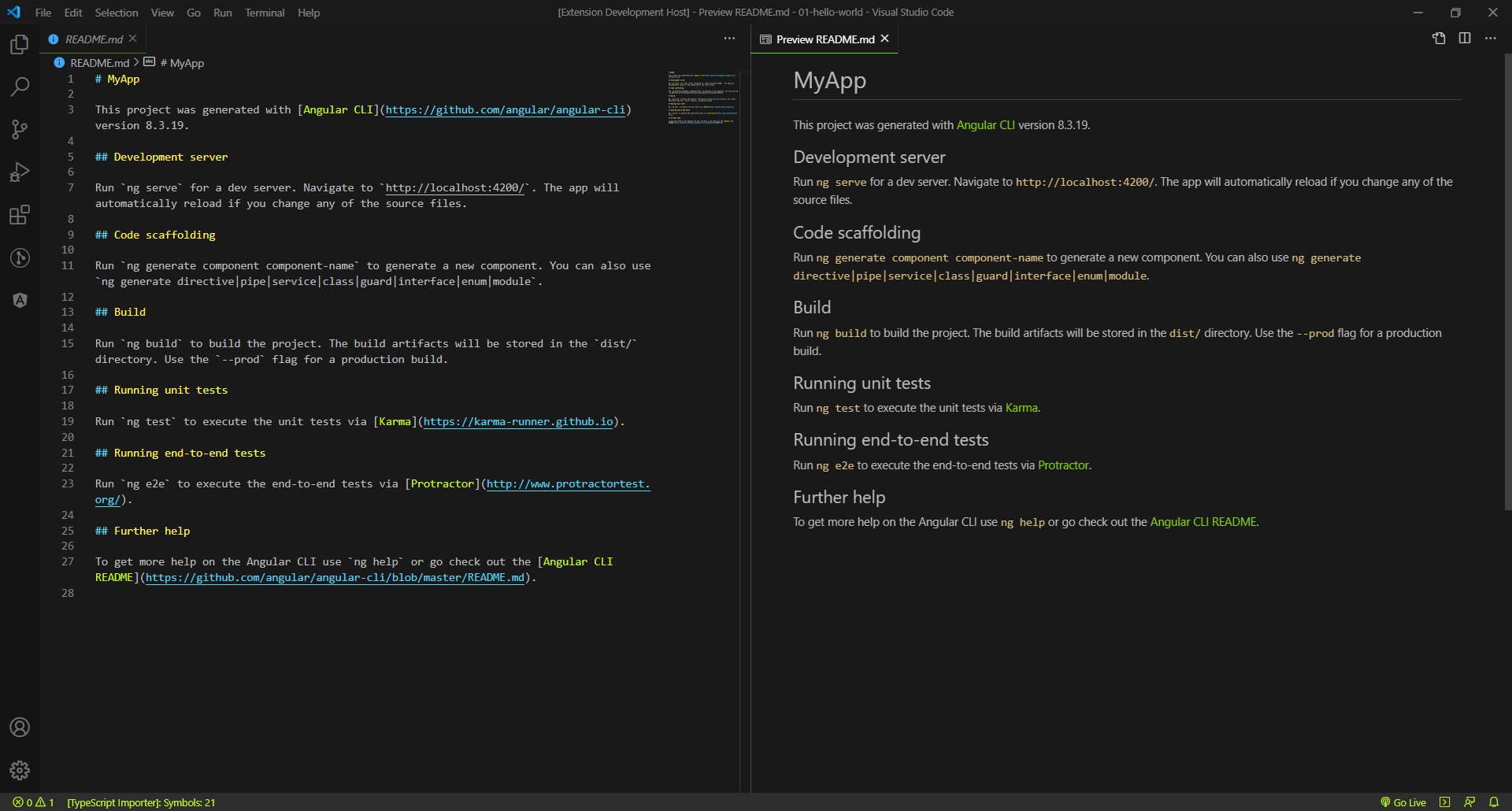Click the feedback icon in the status bar

click(x=1469, y=802)
